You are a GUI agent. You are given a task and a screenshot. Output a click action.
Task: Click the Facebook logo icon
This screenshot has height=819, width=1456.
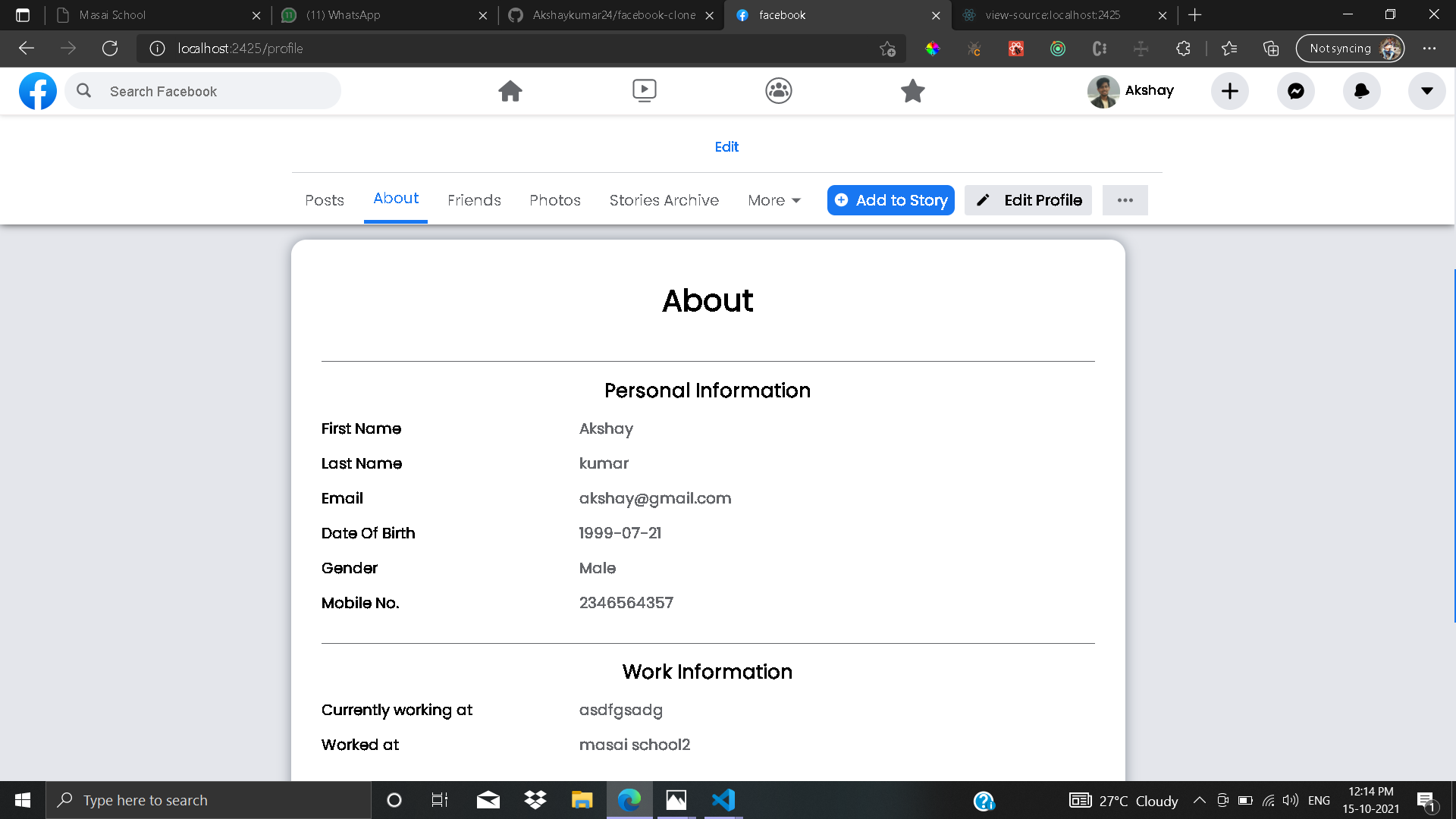click(x=38, y=91)
